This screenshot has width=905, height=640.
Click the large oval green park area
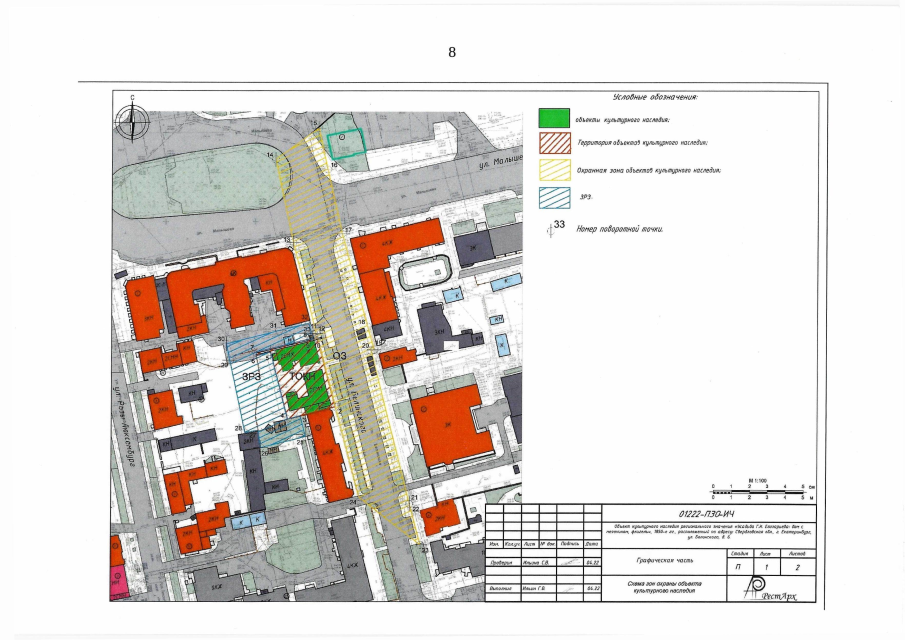198,190
